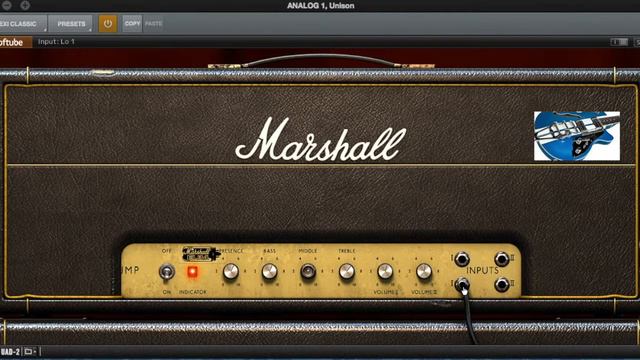Viewport: 640px width, 360px height.
Task: Select the top channel I input jack
Action: click(x=461, y=259)
